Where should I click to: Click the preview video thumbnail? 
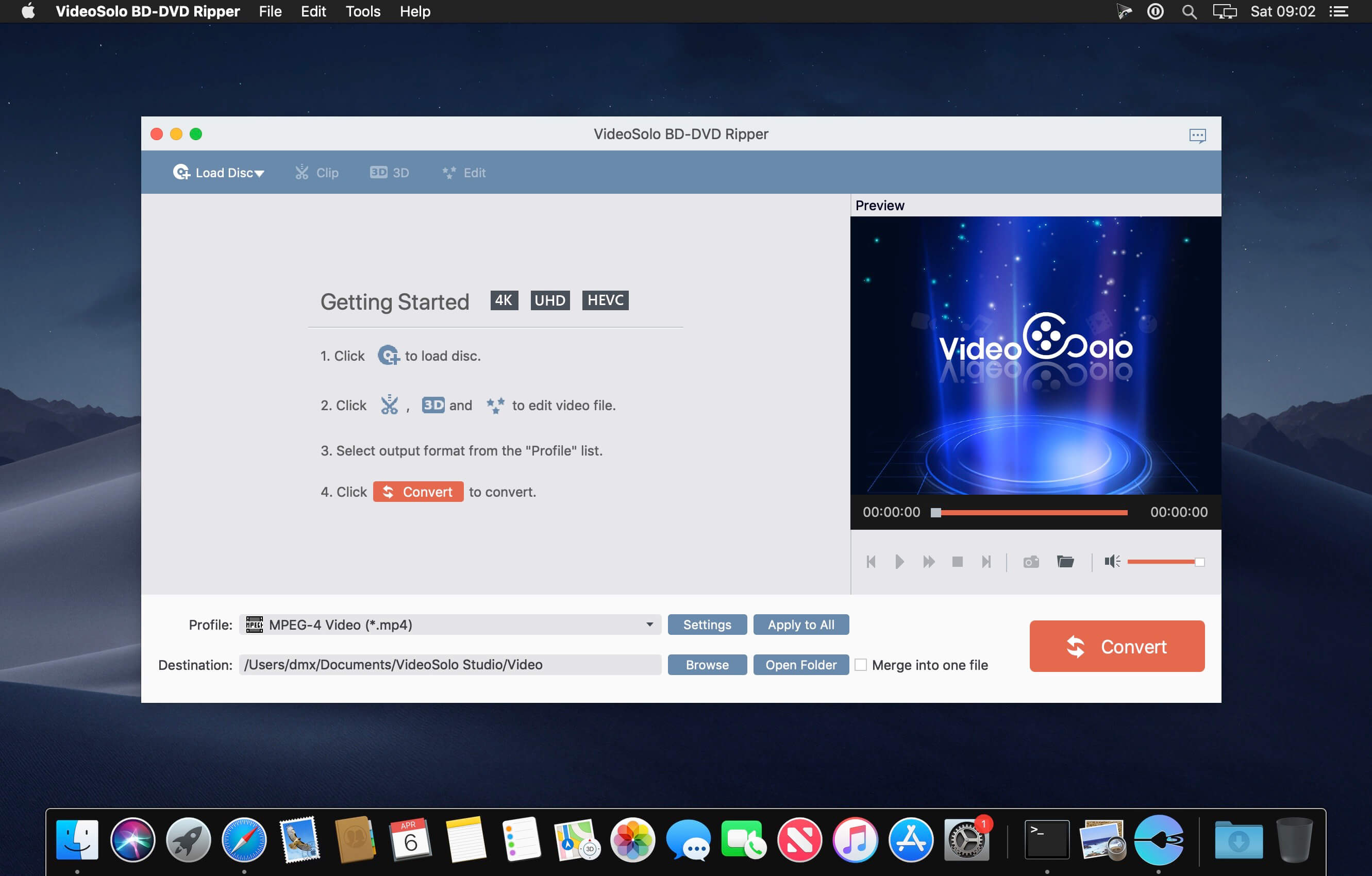(1035, 356)
